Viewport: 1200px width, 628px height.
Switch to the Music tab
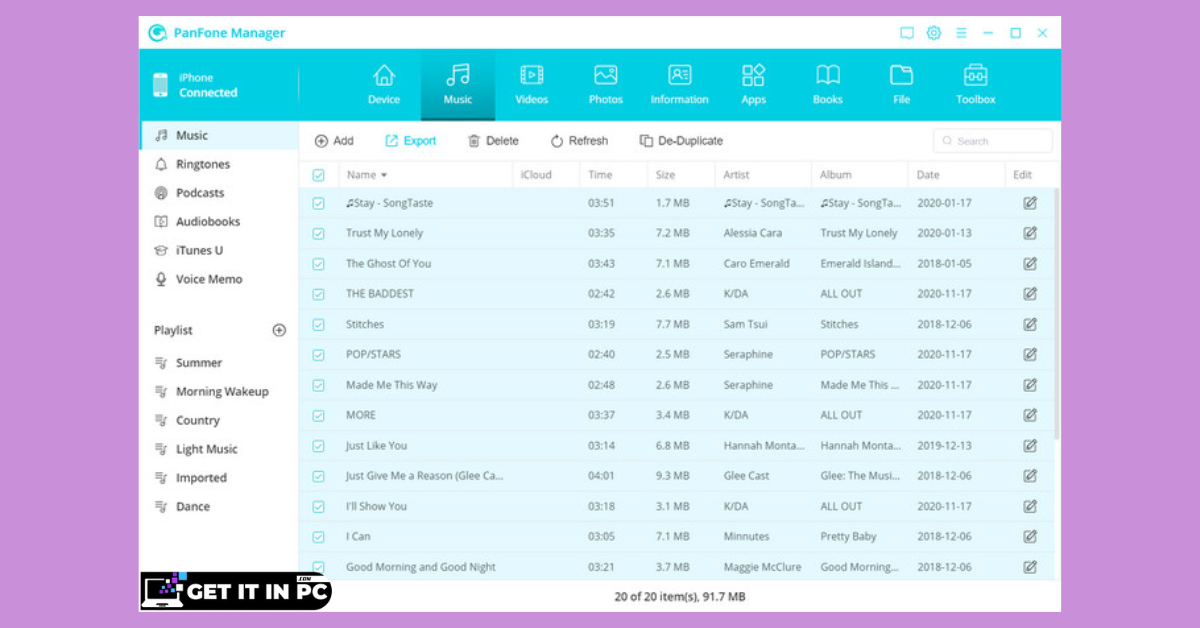(458, 85)
